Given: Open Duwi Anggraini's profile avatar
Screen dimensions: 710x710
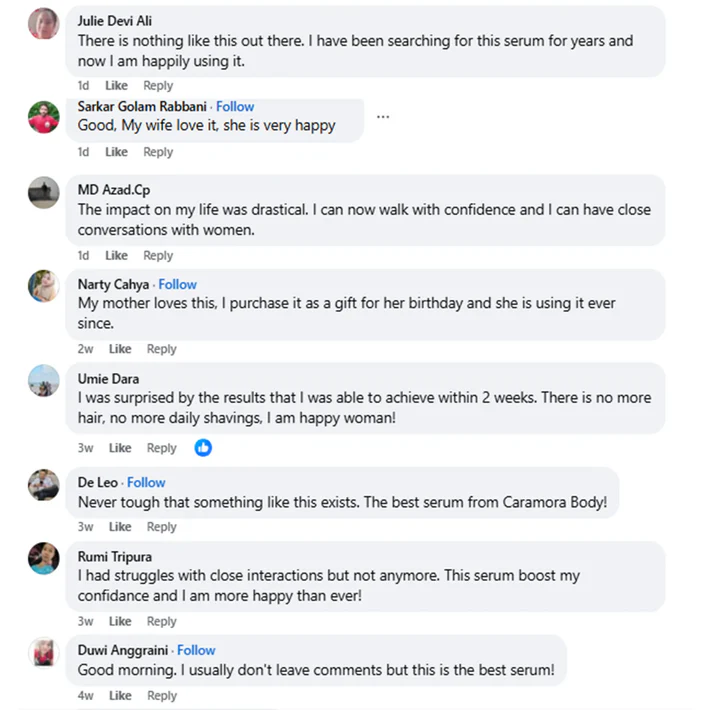Looking at the screenshot, I should [44, 652].
